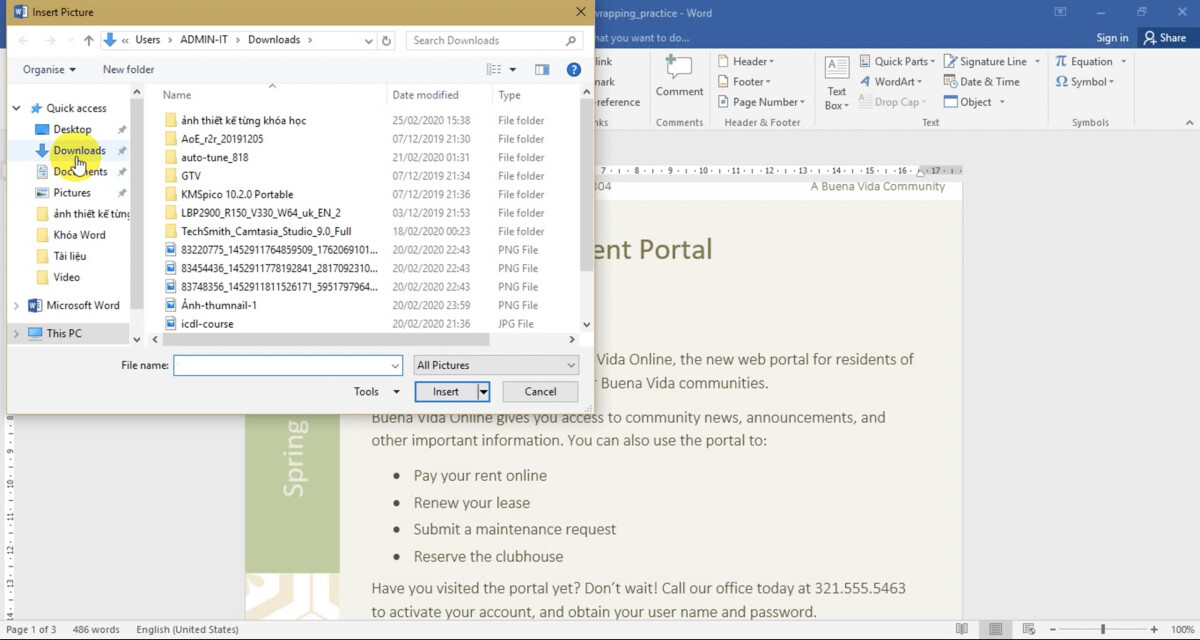Click the zoom out minus button
Screen dimensions: 1200x640
pyautogui.click(x=1051, y=629)
